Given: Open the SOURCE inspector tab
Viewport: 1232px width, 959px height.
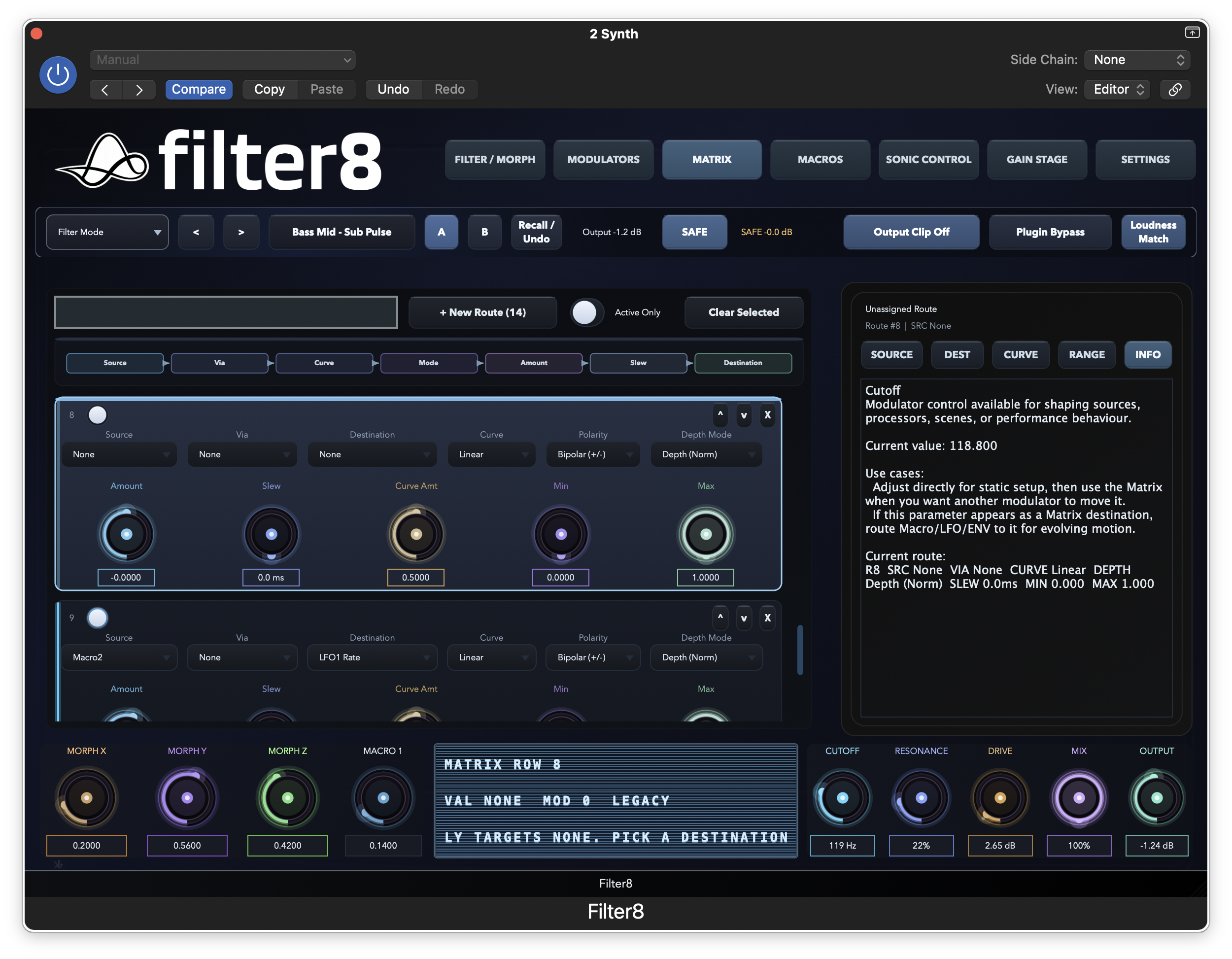Looking at the screenshot, I should point(891,355).
